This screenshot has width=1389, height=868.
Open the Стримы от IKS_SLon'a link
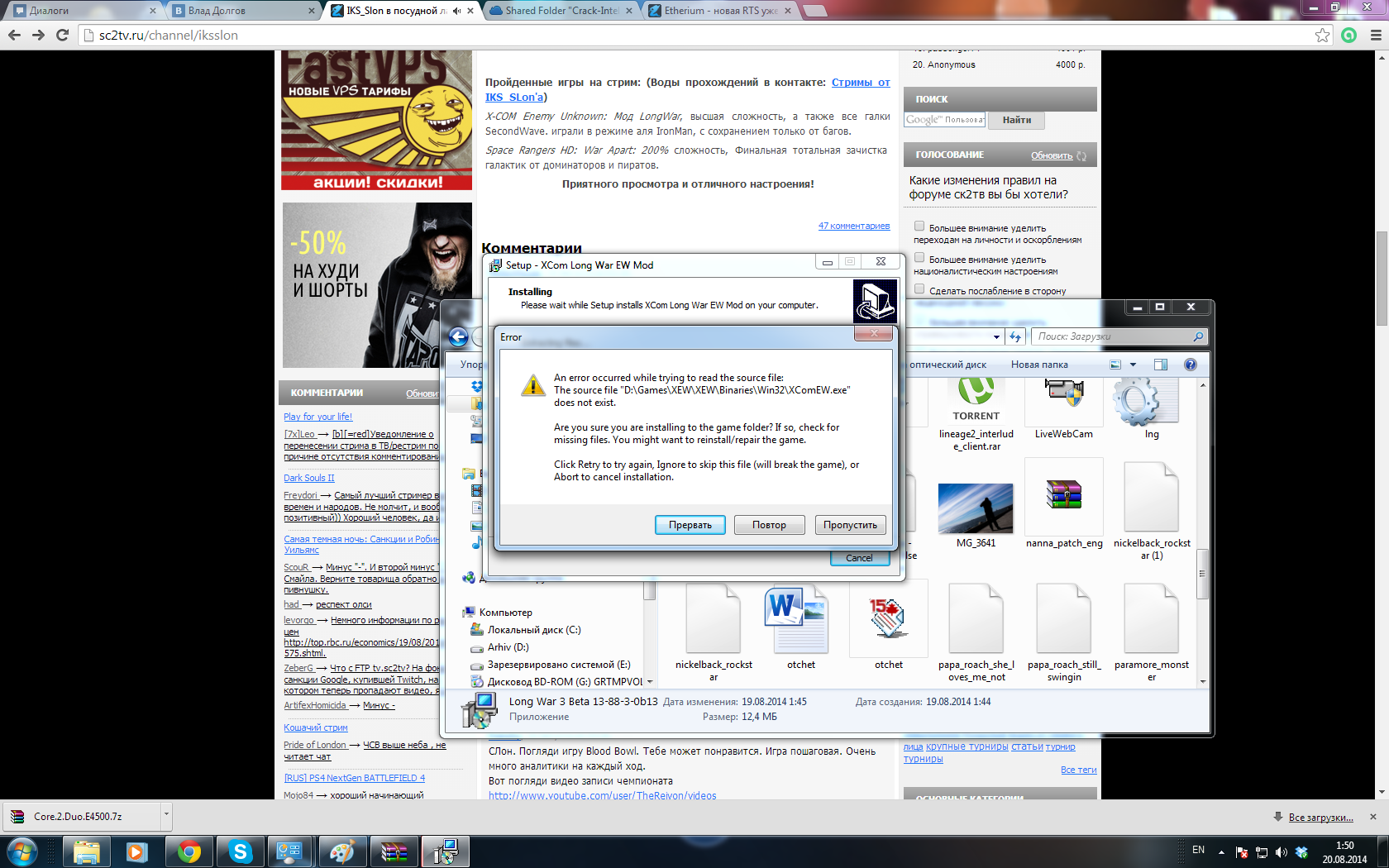(688, 89)
